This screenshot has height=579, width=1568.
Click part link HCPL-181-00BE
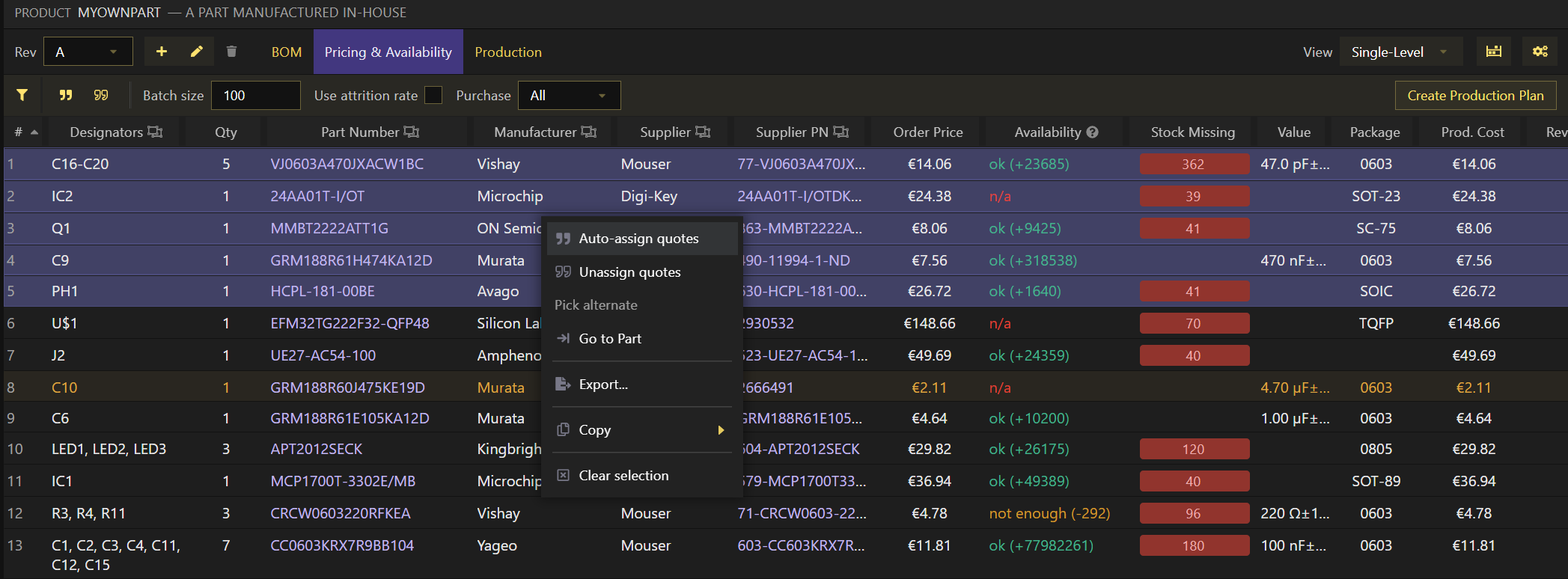click(323, 291)
